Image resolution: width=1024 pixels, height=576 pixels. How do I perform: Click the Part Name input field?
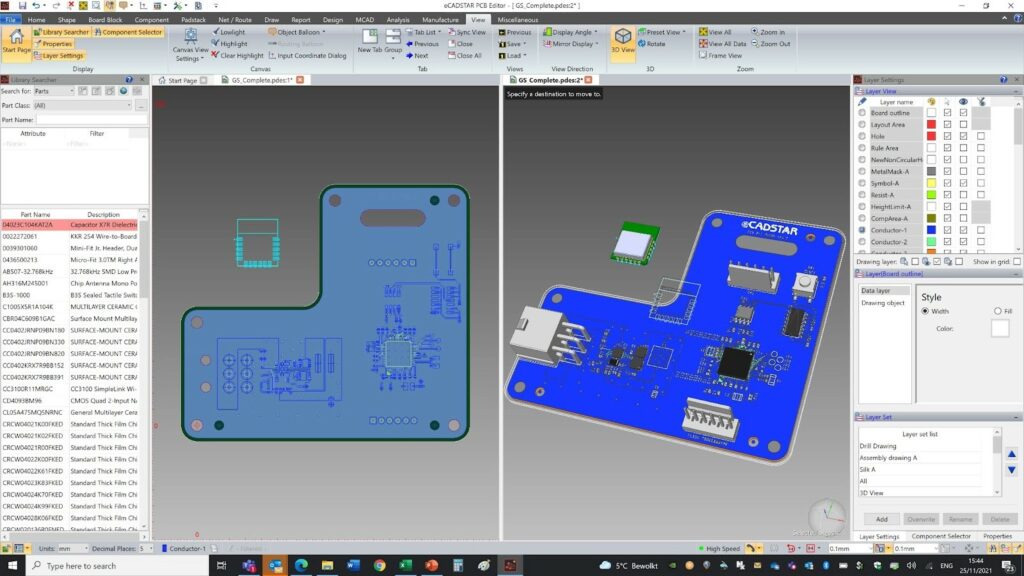click(91, 120)
